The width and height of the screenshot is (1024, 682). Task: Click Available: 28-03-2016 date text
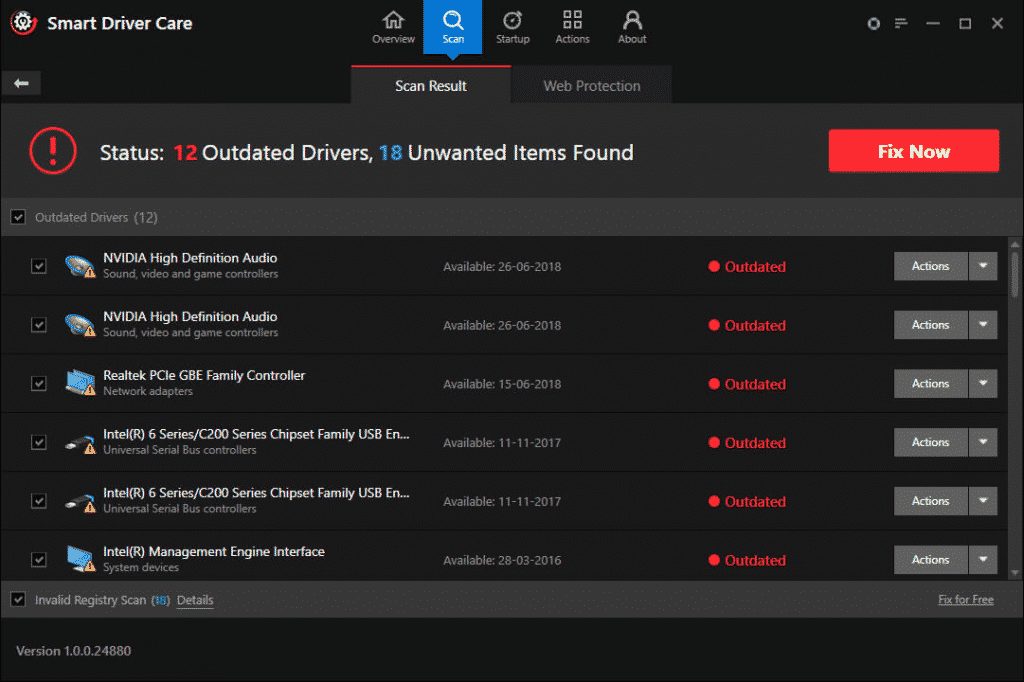pyautogui.click(x=502, y=560)
